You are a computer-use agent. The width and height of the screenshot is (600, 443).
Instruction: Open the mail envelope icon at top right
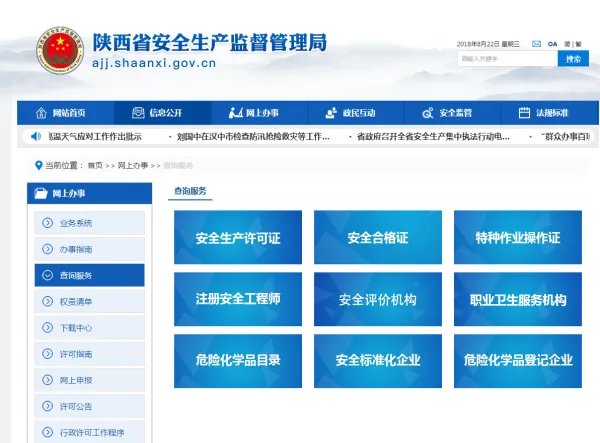pyautogui.click(x=536, y=44)
